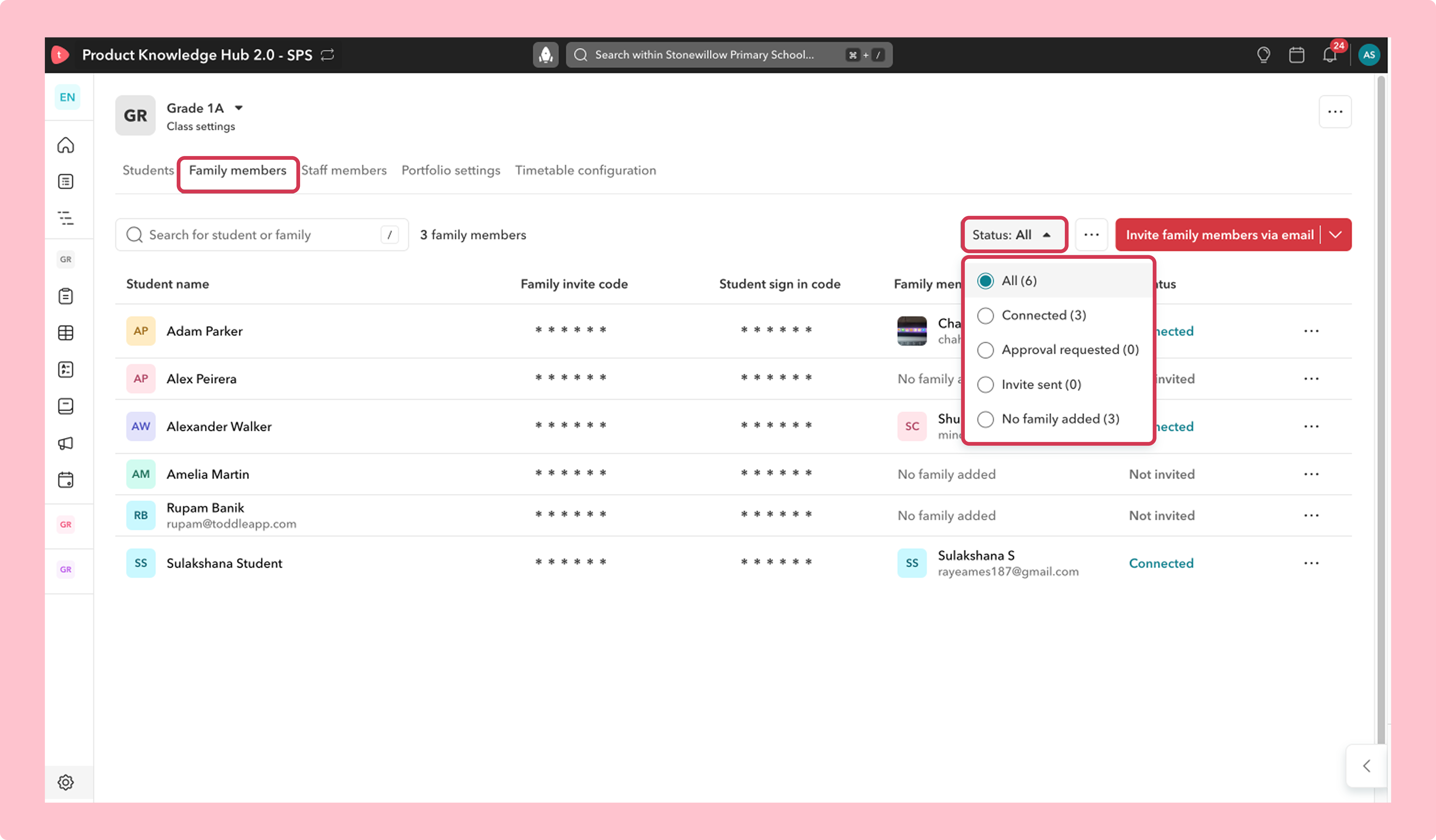1436x840 pixels.
Task: Open class more options button at top right
Action: click(x=1335, y=112)
